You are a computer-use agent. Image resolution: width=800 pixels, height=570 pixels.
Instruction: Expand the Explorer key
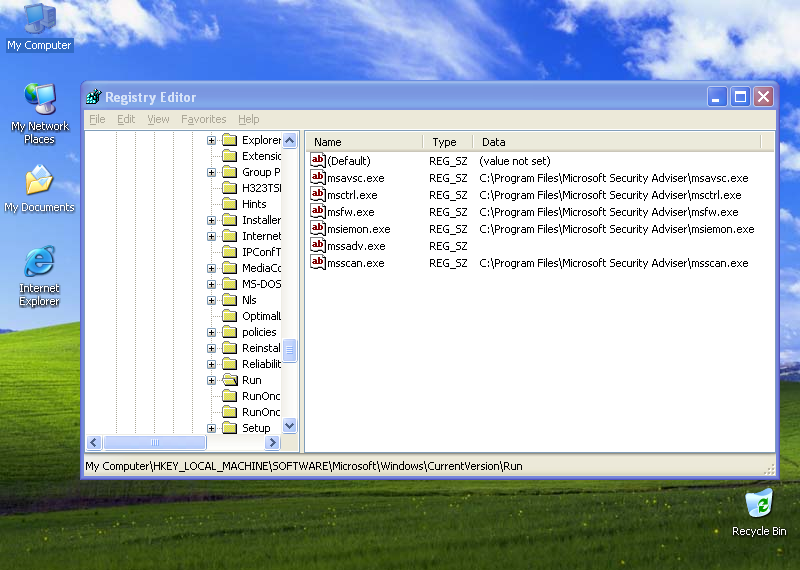[211, 140]
